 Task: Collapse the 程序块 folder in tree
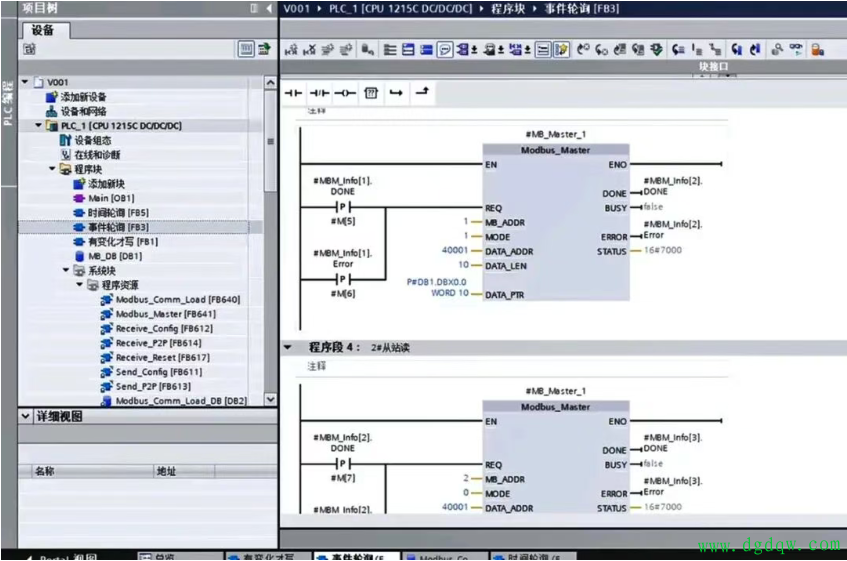point(53,169)
